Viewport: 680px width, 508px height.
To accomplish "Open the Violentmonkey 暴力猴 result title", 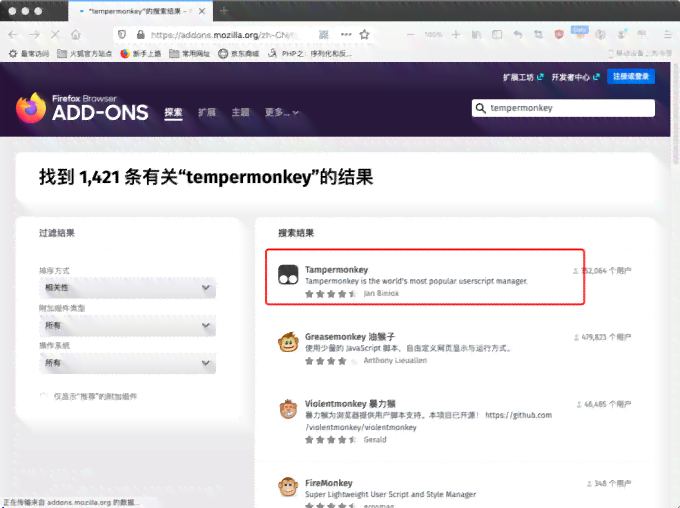I will pyautogui.click(x=350, y=403).
